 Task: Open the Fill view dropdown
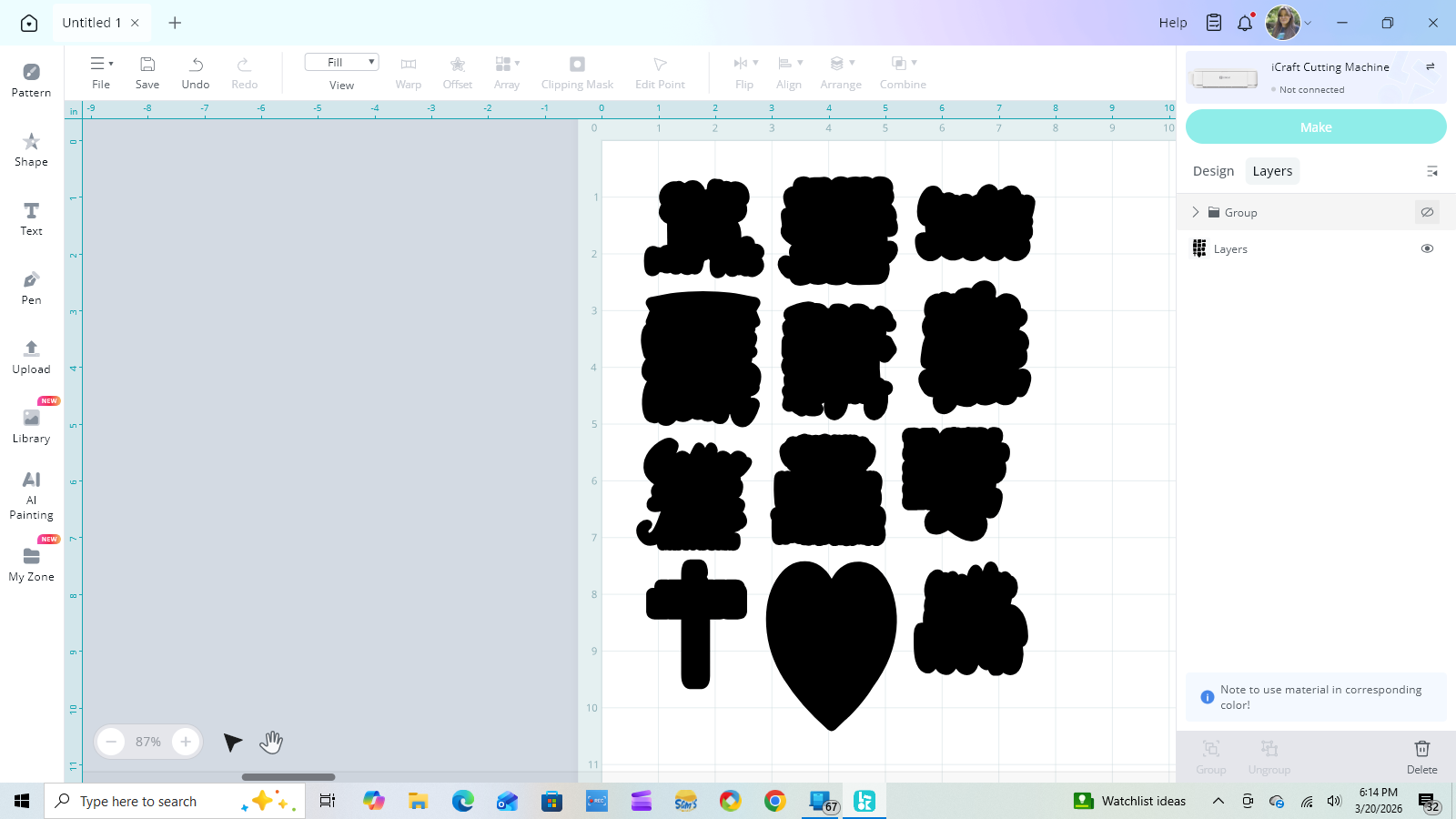(341, 62)
